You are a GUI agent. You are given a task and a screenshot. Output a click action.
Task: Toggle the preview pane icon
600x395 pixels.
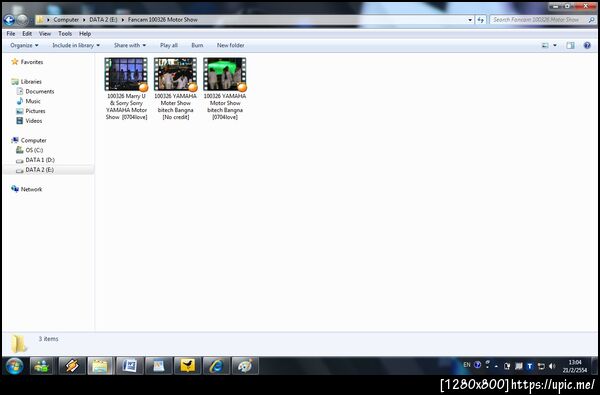click(x=570, y=46)
